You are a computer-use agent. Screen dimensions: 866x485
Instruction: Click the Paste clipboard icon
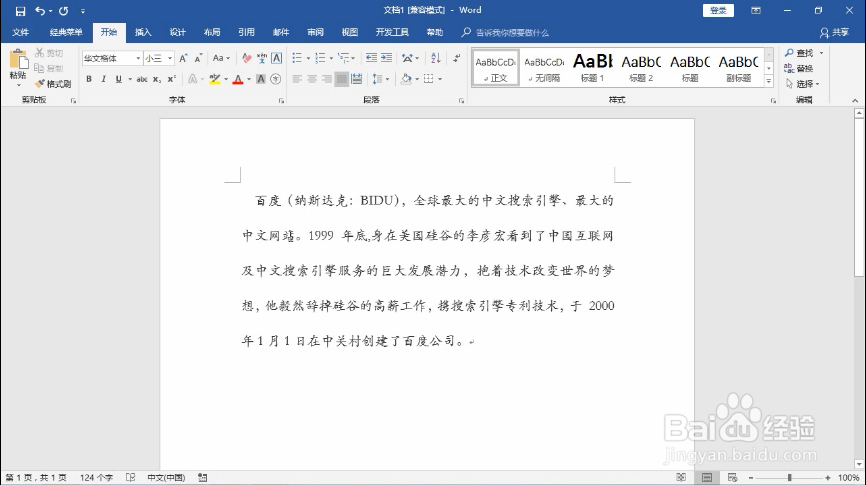tap(18, 60)
